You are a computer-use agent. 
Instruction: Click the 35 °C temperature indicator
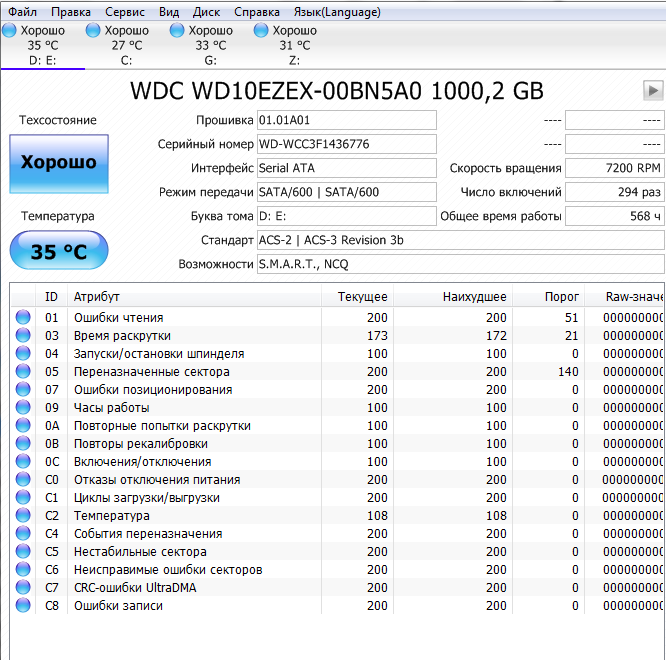tap(59, 251)
